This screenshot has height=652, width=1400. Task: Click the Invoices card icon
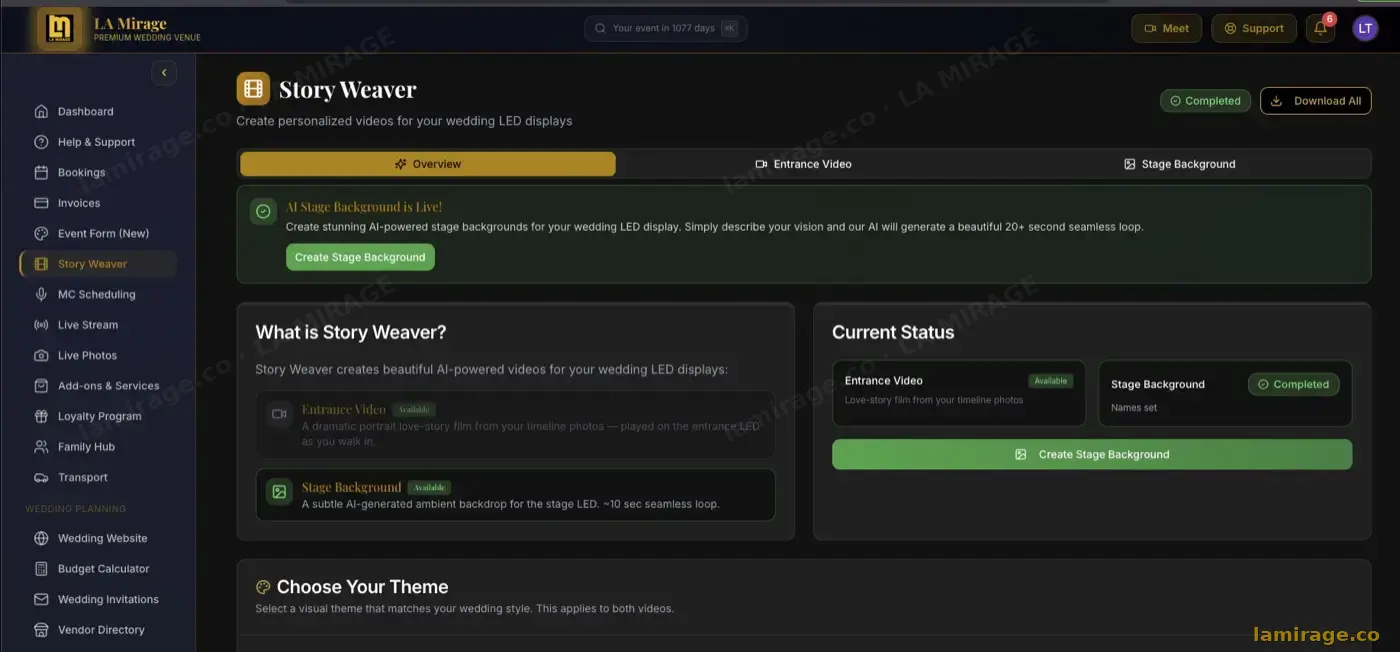[41, 203]
